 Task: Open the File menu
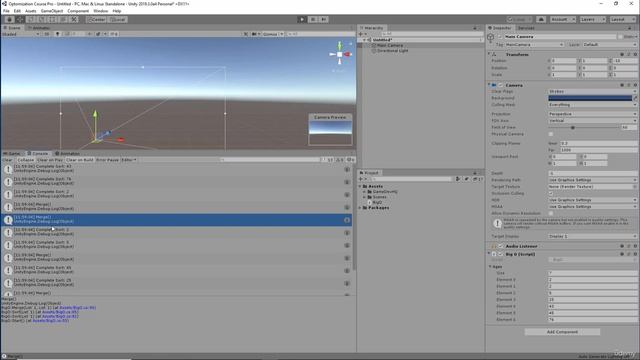[x=6, y=11]
